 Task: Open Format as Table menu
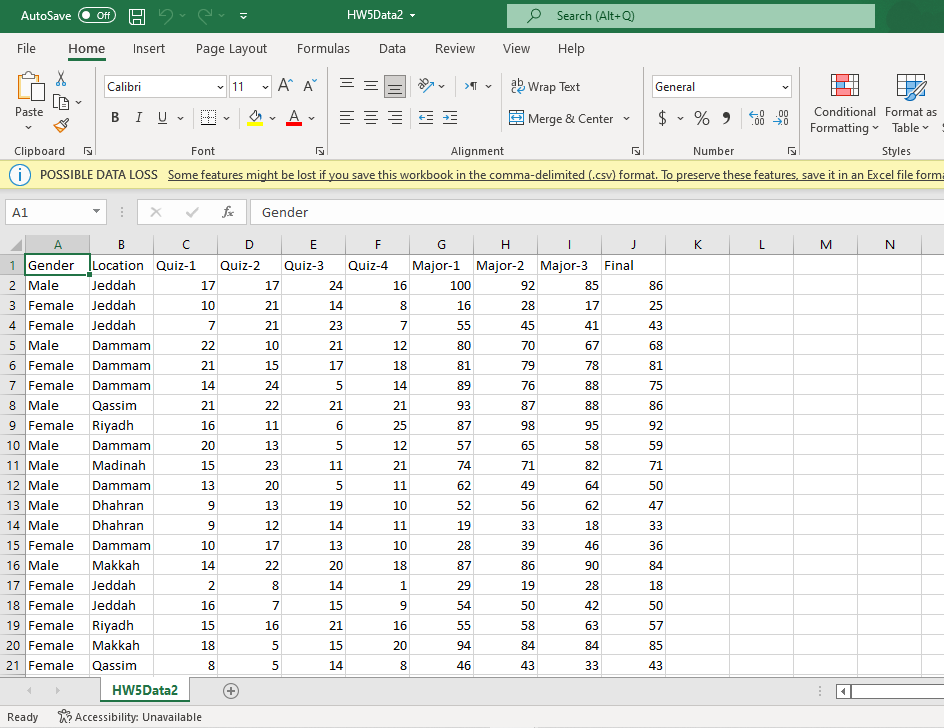tap(911, 104)
